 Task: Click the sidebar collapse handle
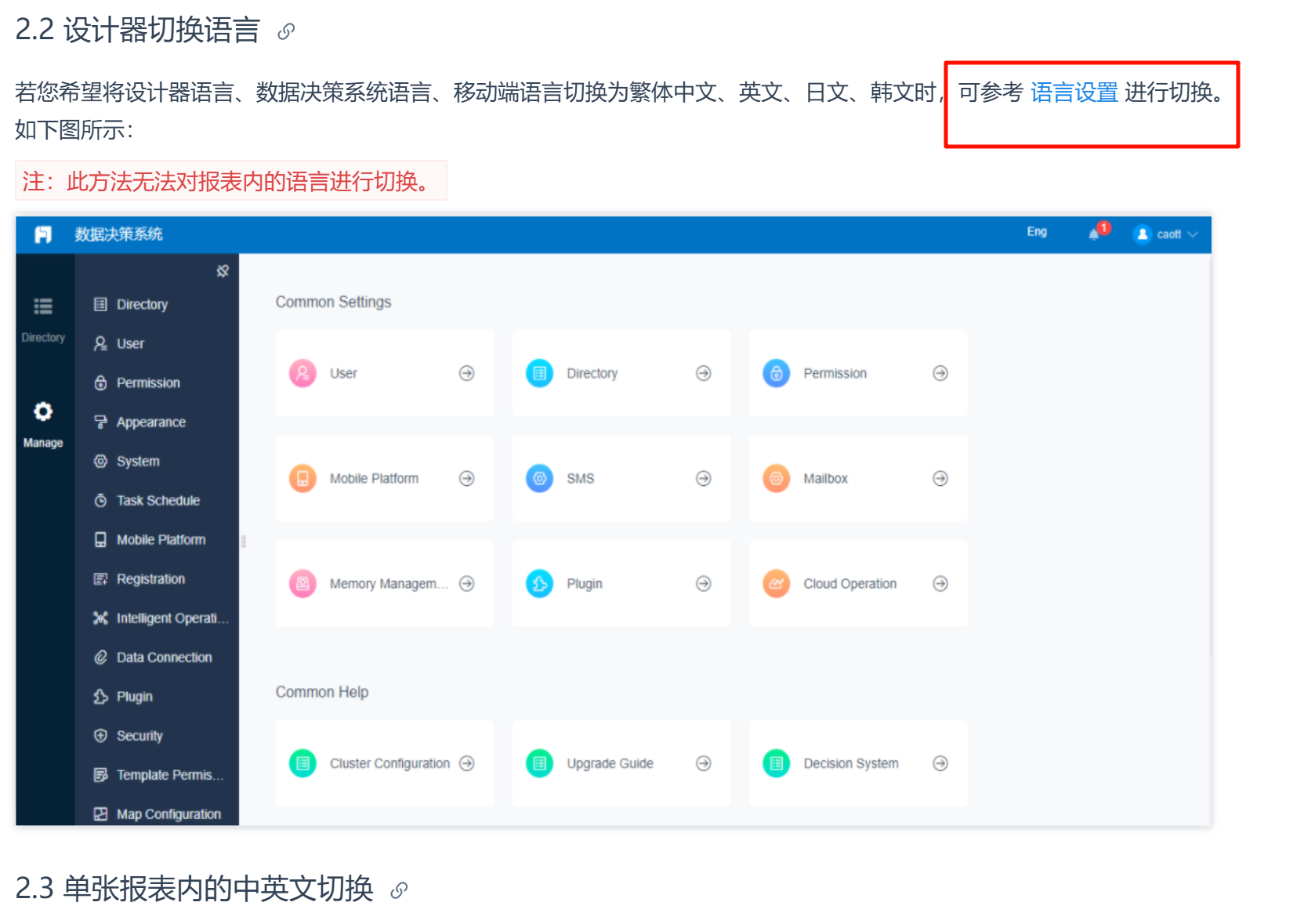pyautogui.click(x=244, y=541)
